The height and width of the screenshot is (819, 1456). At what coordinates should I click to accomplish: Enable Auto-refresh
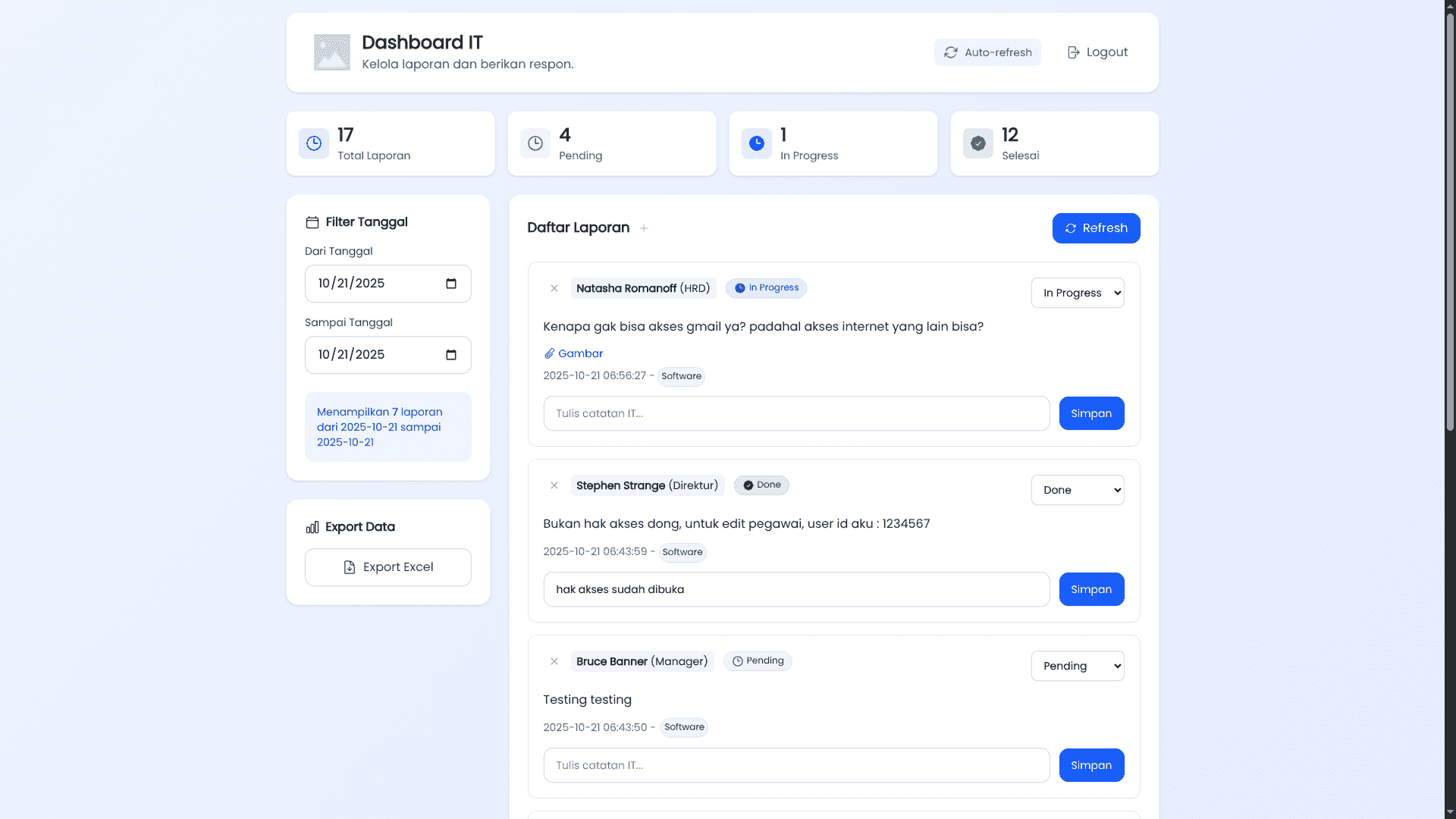987,52
